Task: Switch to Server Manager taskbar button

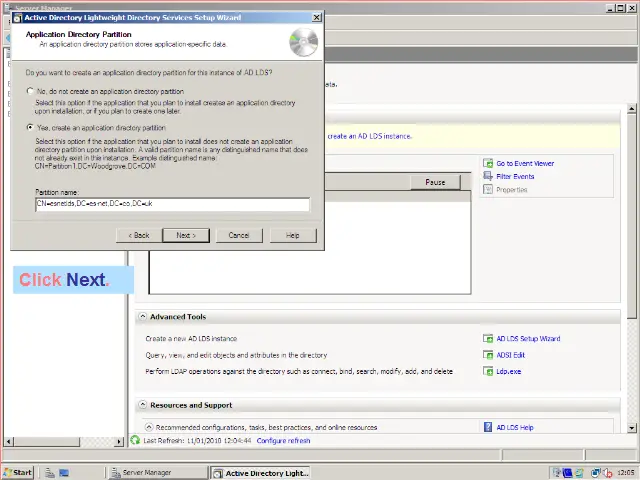Action: (158, 473)
